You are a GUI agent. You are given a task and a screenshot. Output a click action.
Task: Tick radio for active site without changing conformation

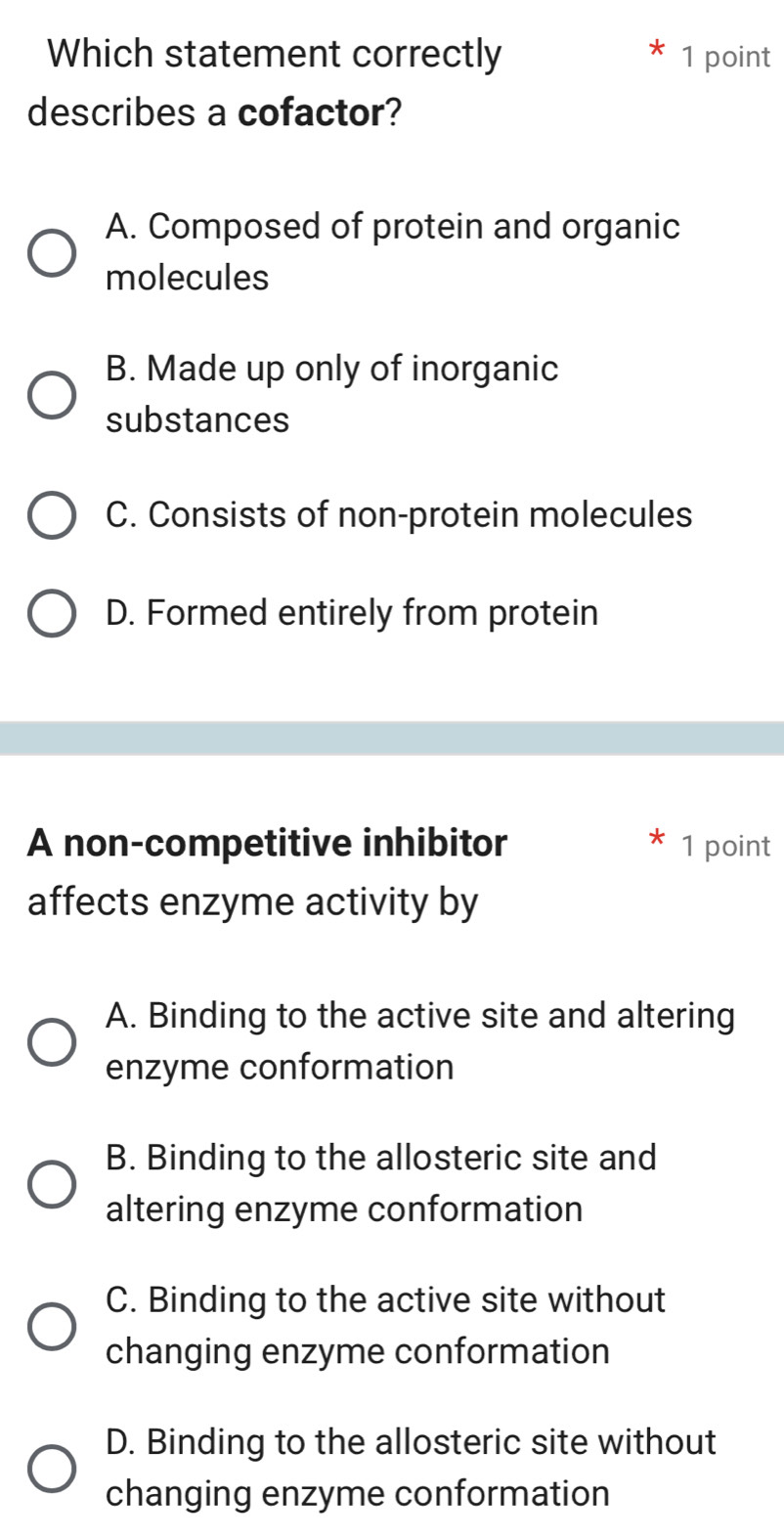click(x=51, y=1326)
